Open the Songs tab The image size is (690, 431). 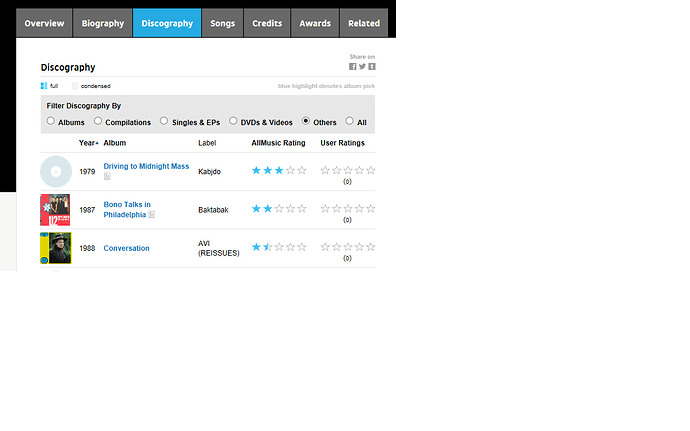coord(222,23)
